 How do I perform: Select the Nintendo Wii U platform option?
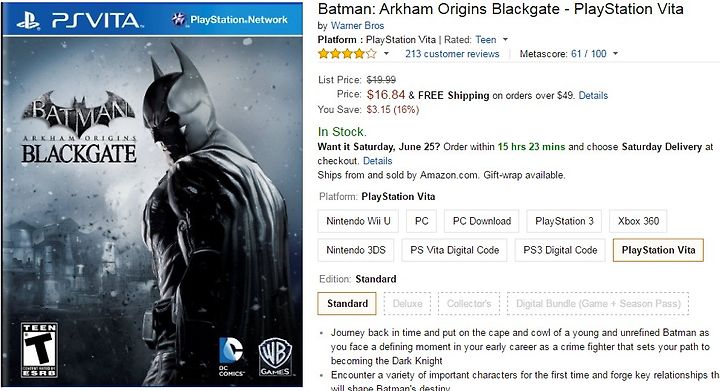pos(358,221)
